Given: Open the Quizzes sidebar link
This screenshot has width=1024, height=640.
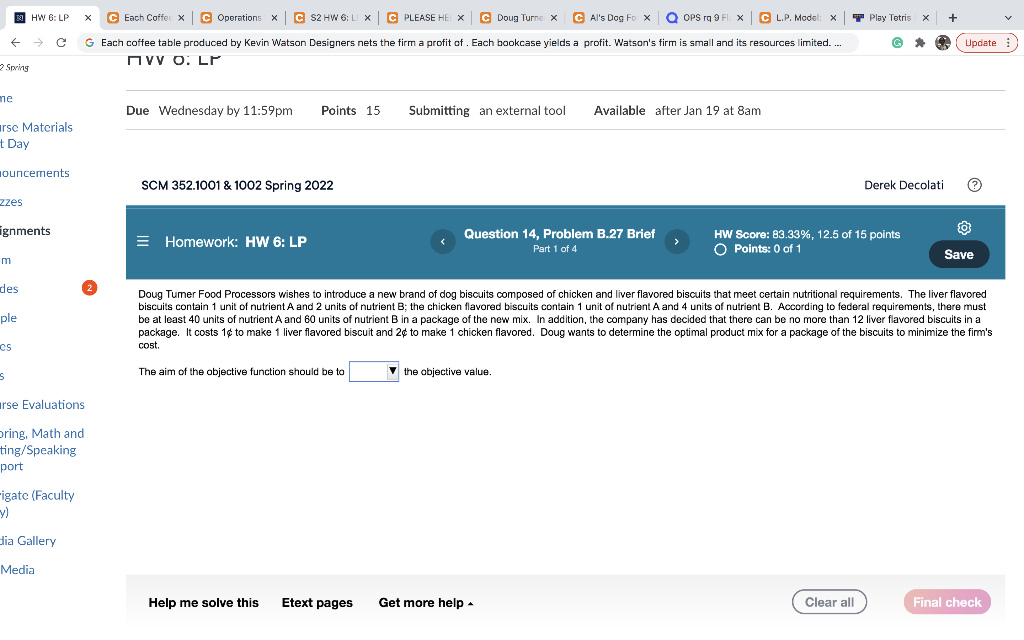Looking at the screenshot, I should [x=11, y=201].
